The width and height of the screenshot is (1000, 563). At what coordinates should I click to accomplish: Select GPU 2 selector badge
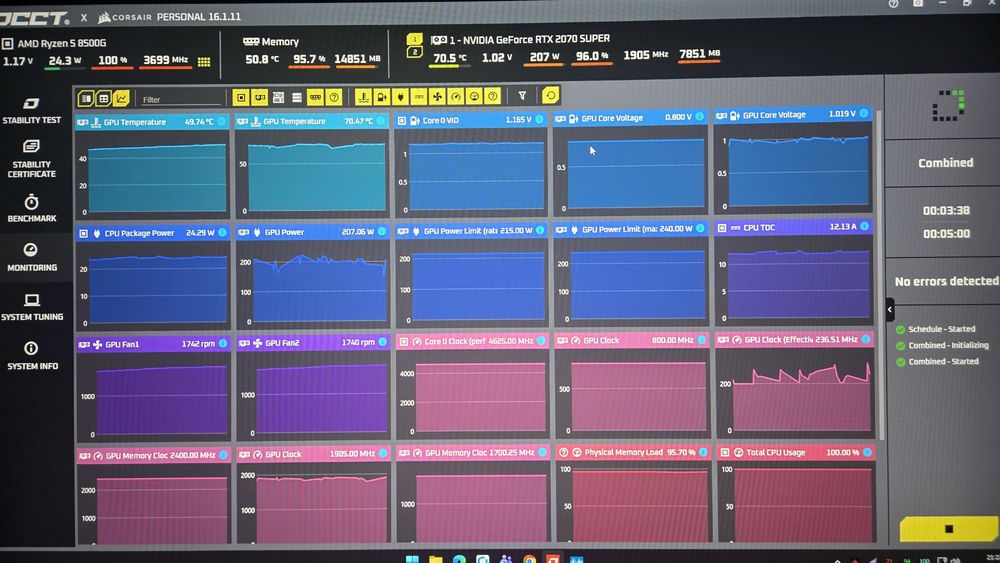click(415, 52)
